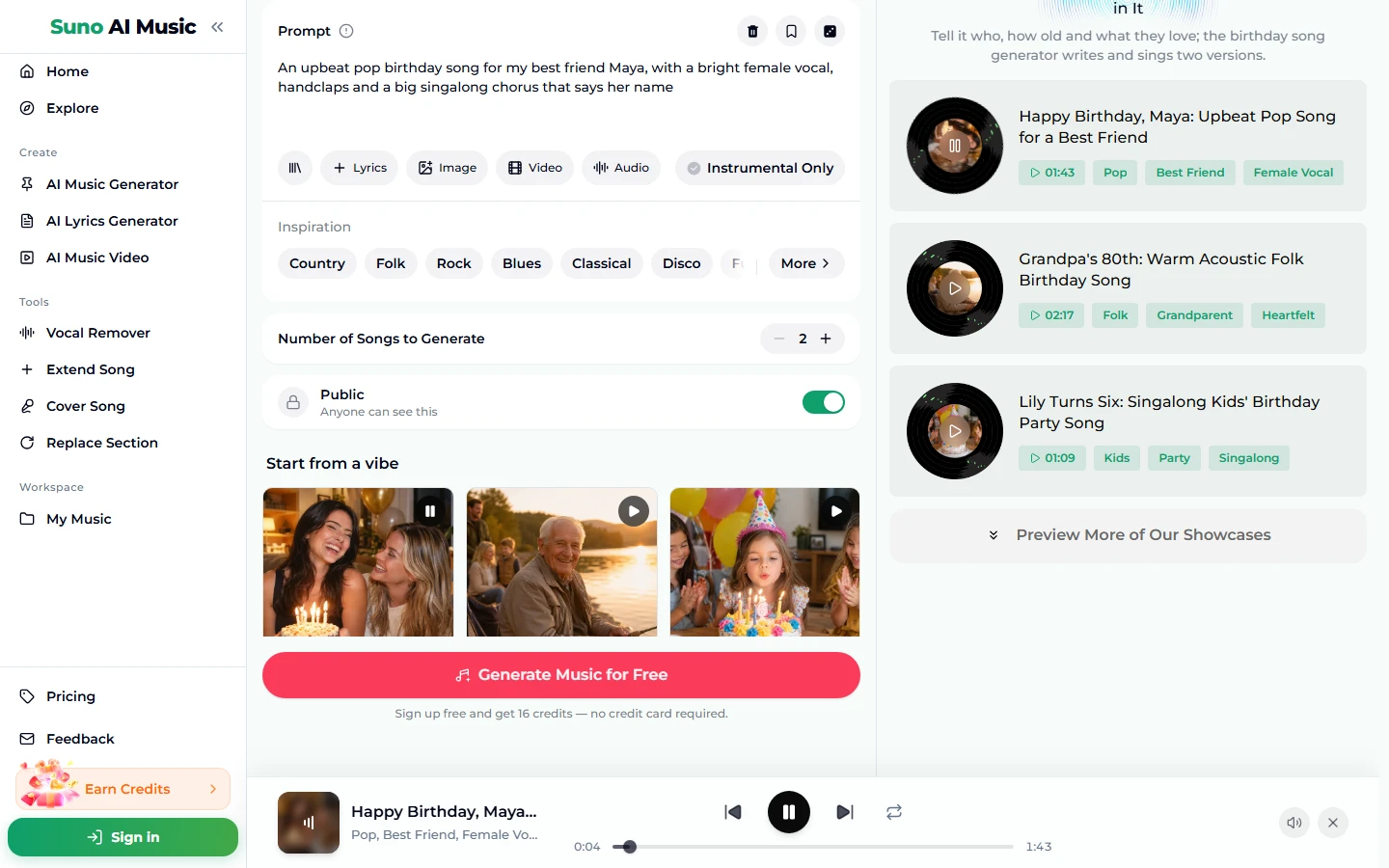Enable Instrumental Only mode

pos(760,168)
